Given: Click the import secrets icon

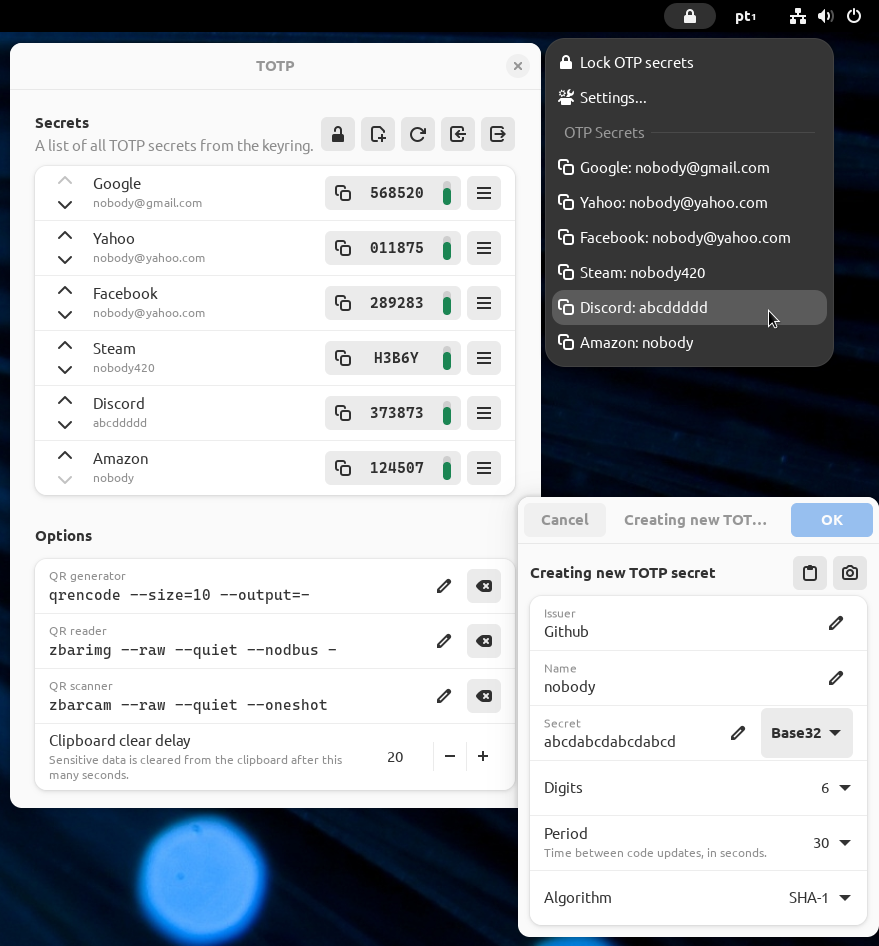Looking at the screenshot, I should click(457, 134).
